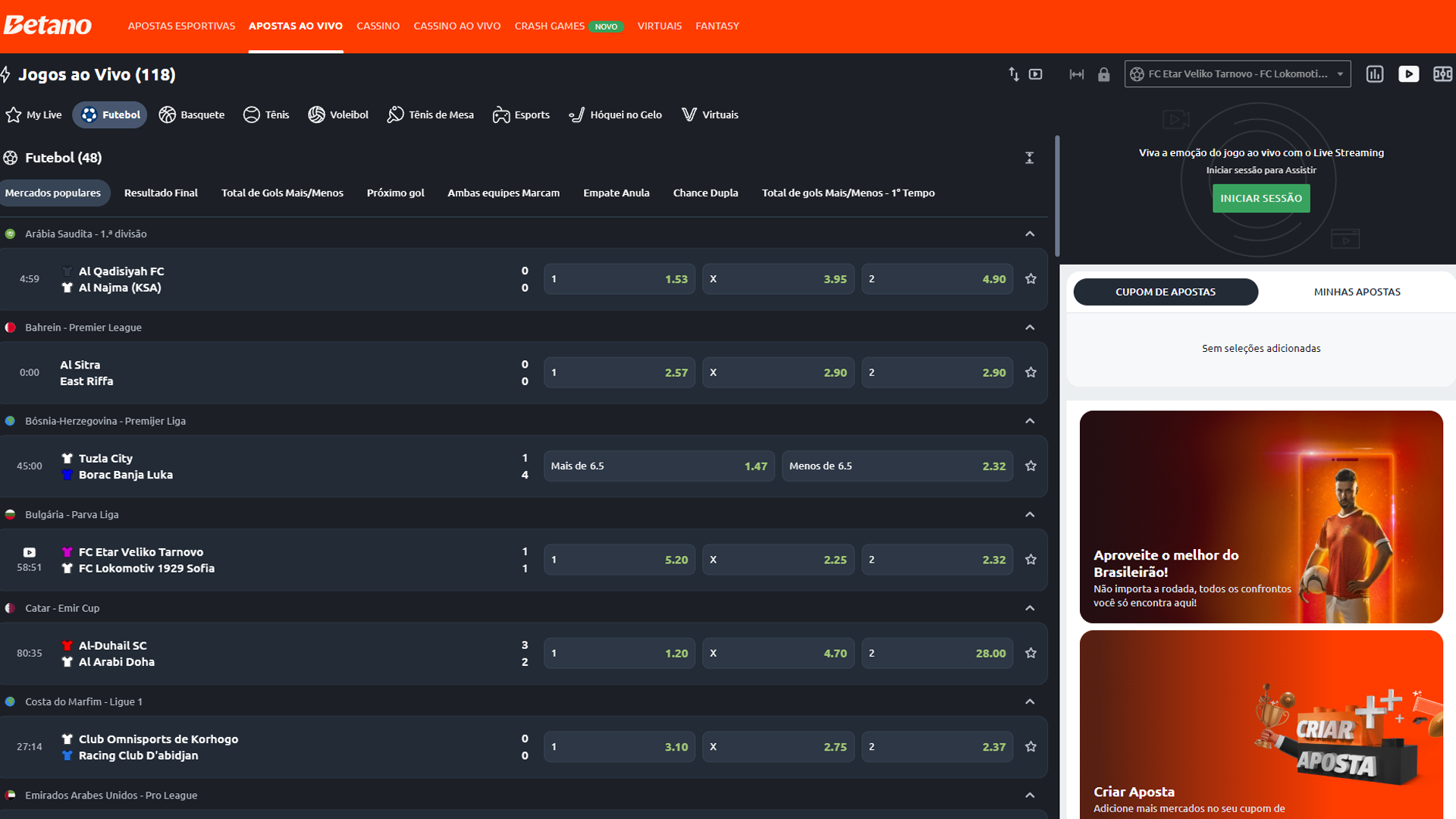Viewport: 1456px width, 819px height.
Task: Collapse Bulgária Parva Liga section
Action: (x=1029, y=514)
